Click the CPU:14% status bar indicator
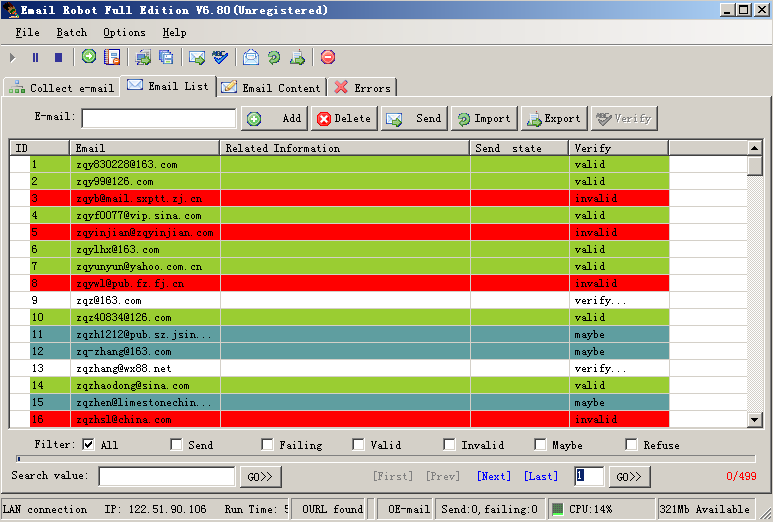This screenshot has height=522, width=773. pos(601,509)
